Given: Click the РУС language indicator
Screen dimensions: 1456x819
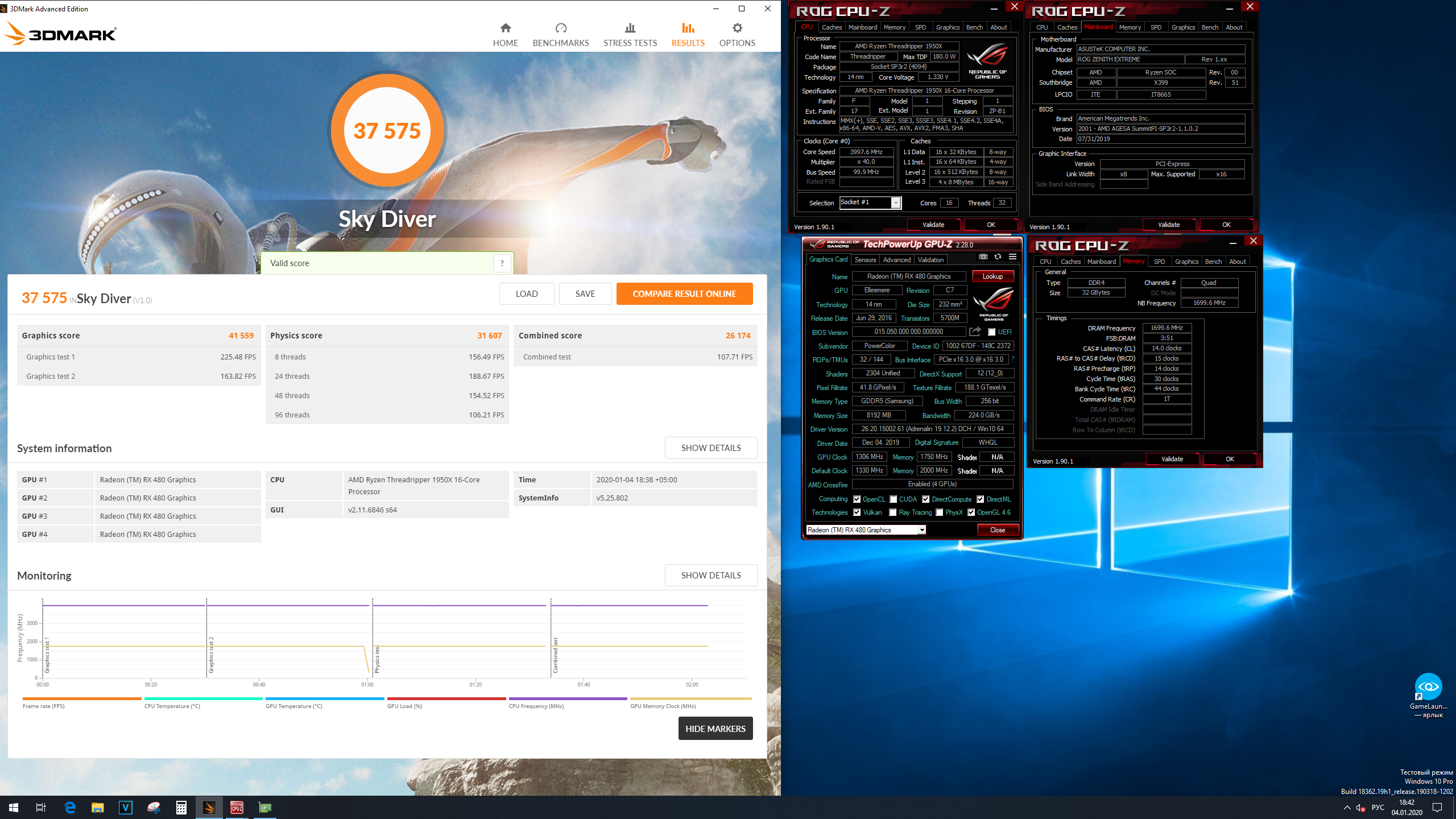Looking at the screenshot, I should pyautogui.click(x=1378, y=808).
